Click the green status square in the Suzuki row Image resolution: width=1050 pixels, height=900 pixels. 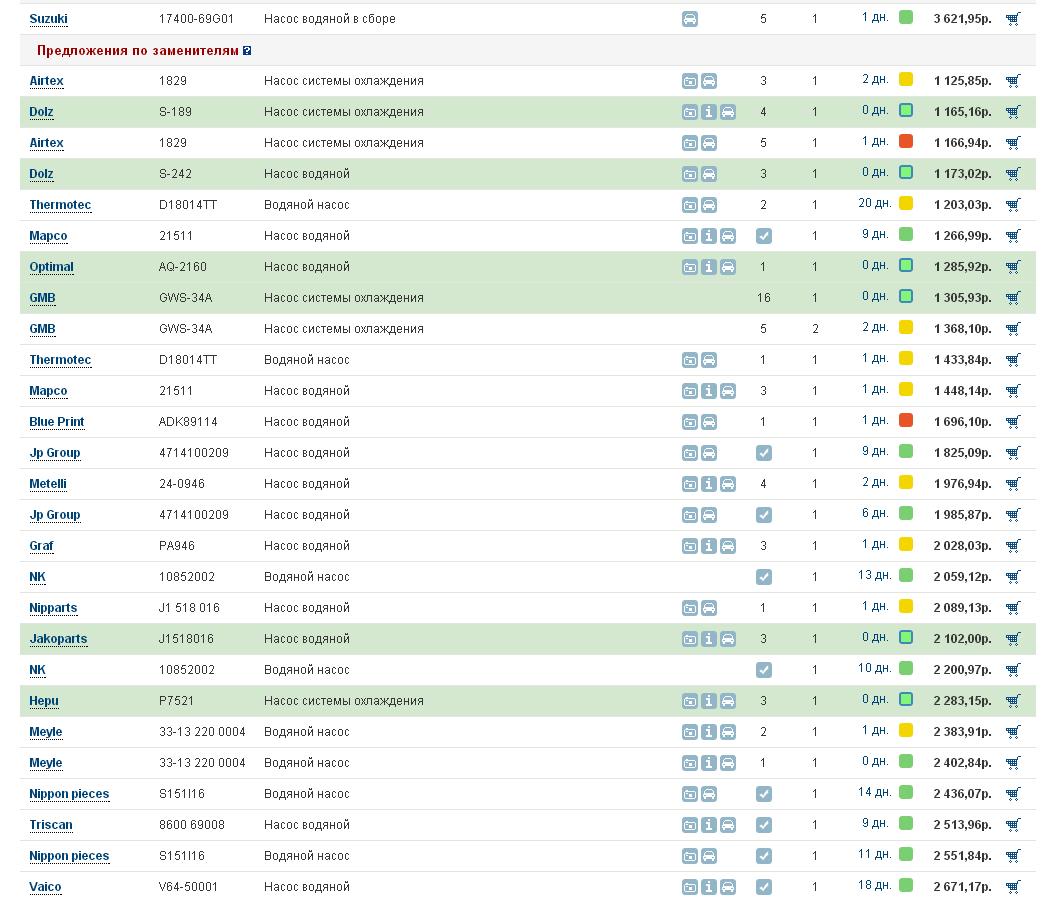906,17
